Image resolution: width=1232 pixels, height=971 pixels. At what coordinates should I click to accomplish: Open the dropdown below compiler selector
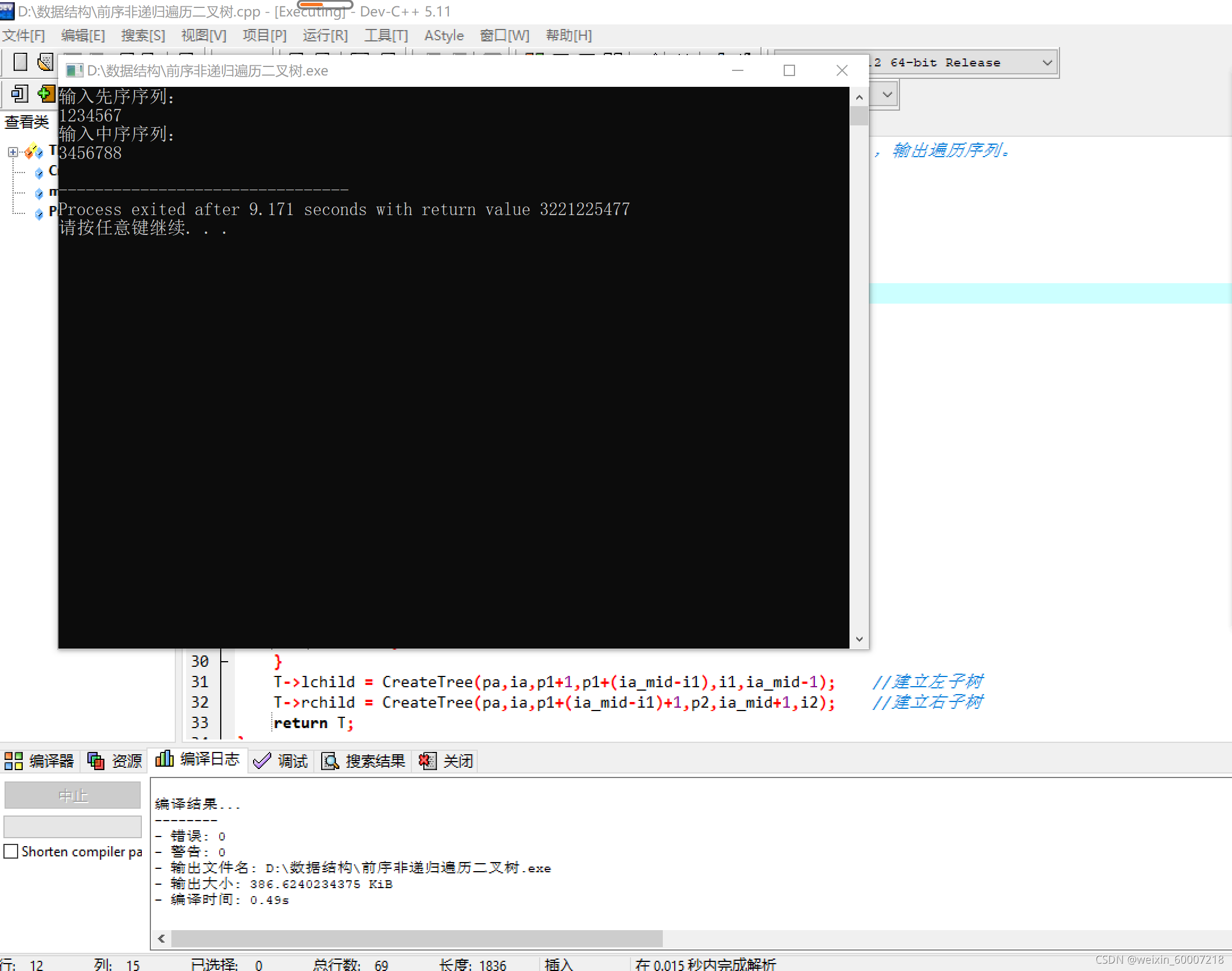888,94
